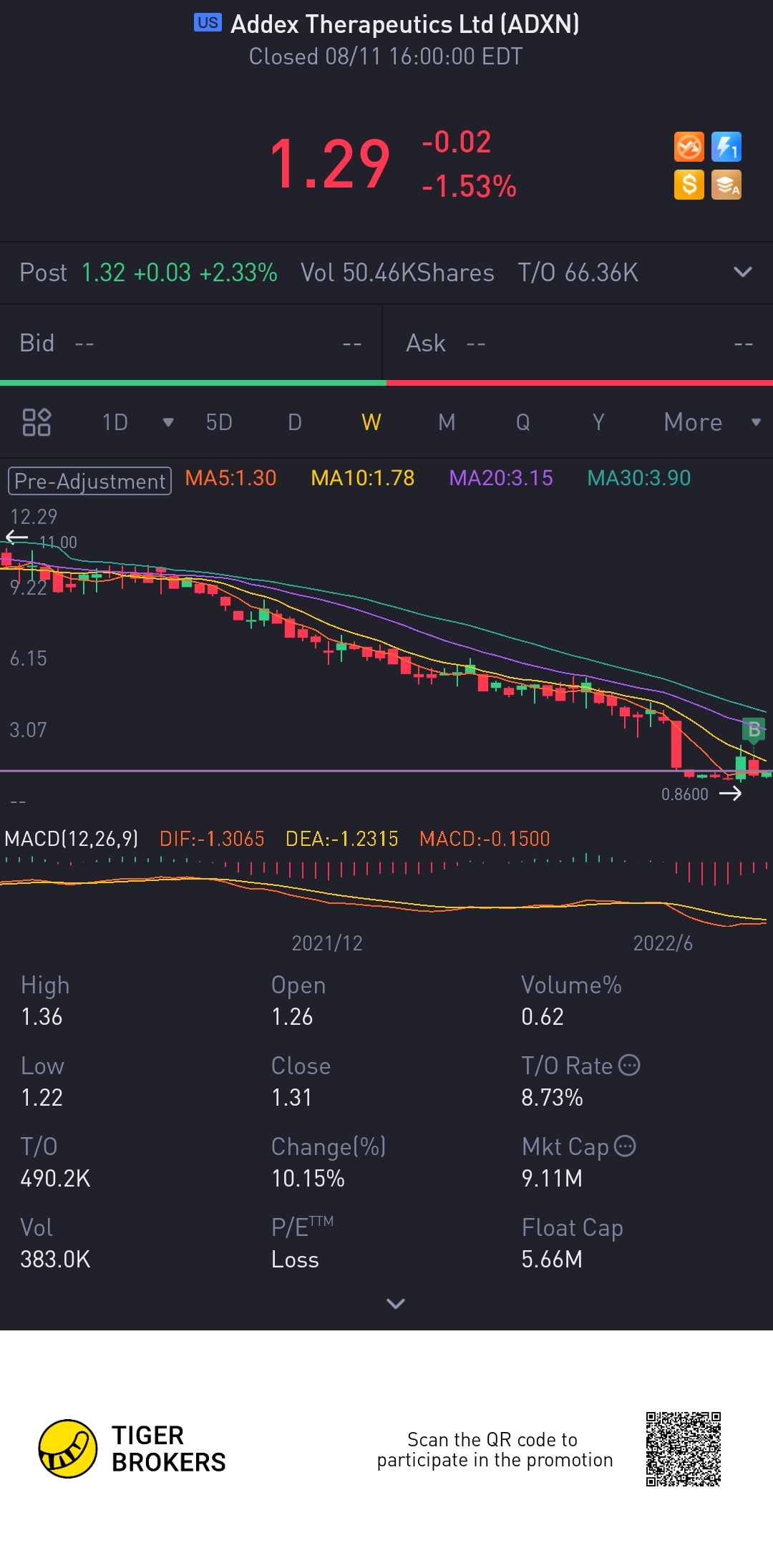
Task: Tap the tan coin stack icon
Action: pyautogui.click(x=726, y=185)
